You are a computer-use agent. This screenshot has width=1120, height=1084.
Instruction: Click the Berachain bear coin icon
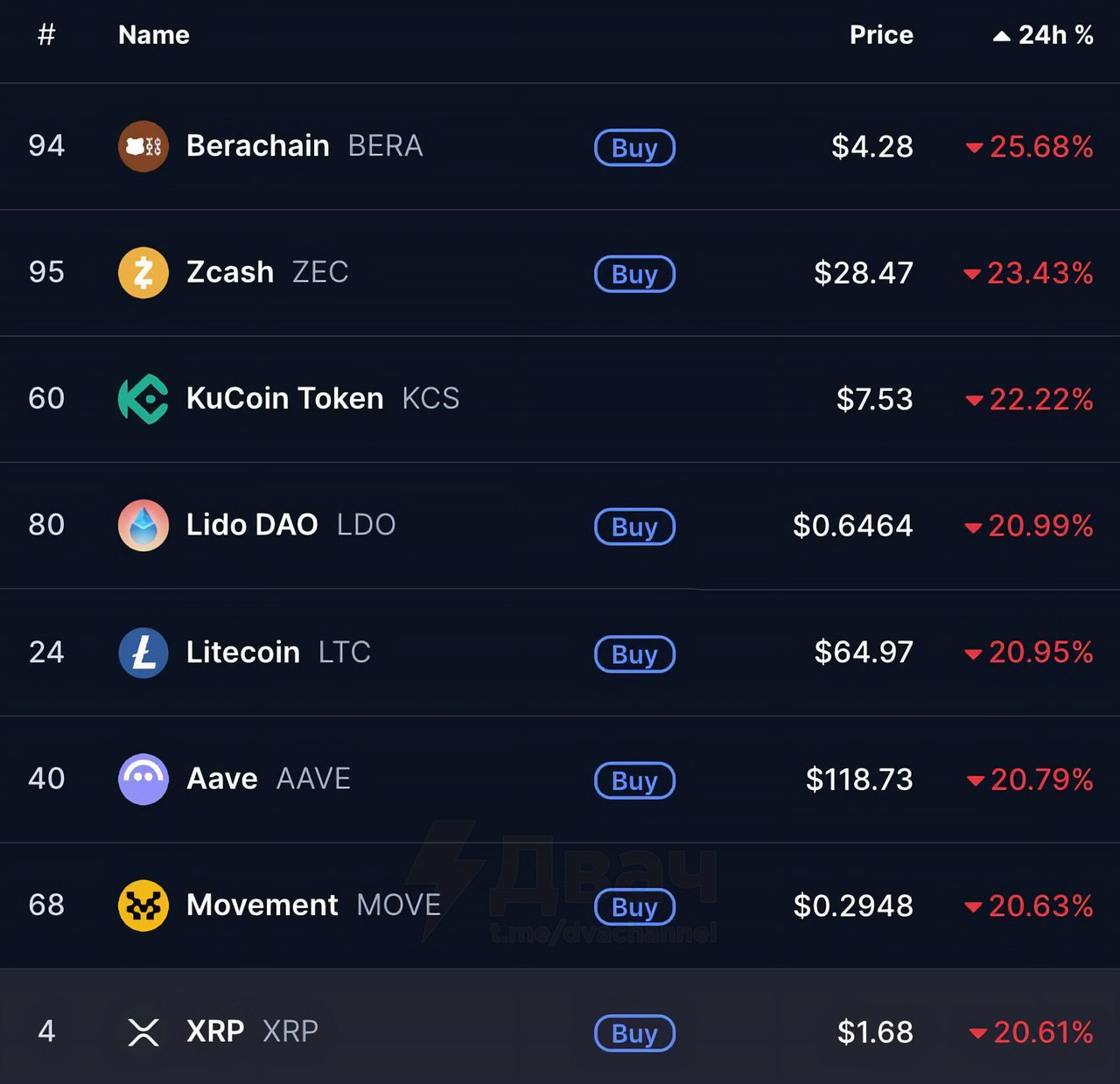point(143,146)
